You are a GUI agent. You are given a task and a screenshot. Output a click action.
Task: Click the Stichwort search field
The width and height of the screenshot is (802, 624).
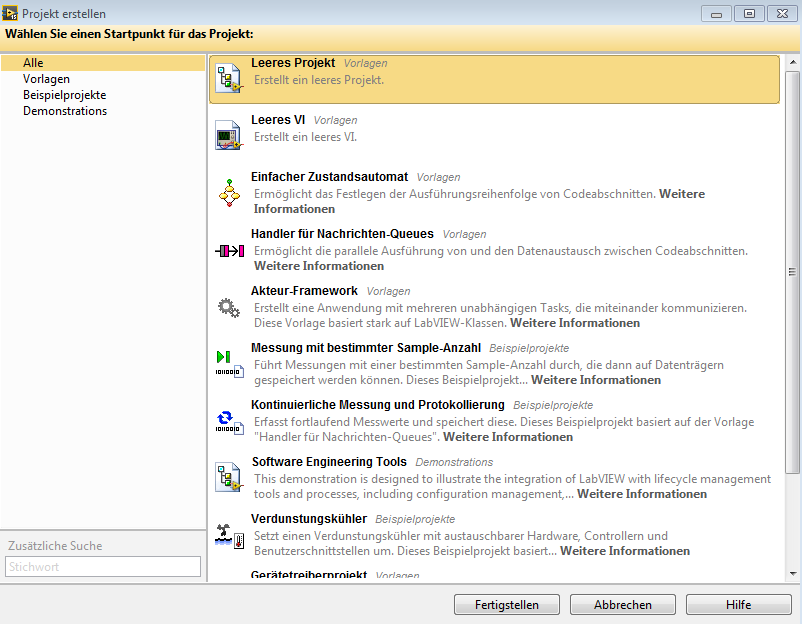pyautogui.click(x=103, y=567)
